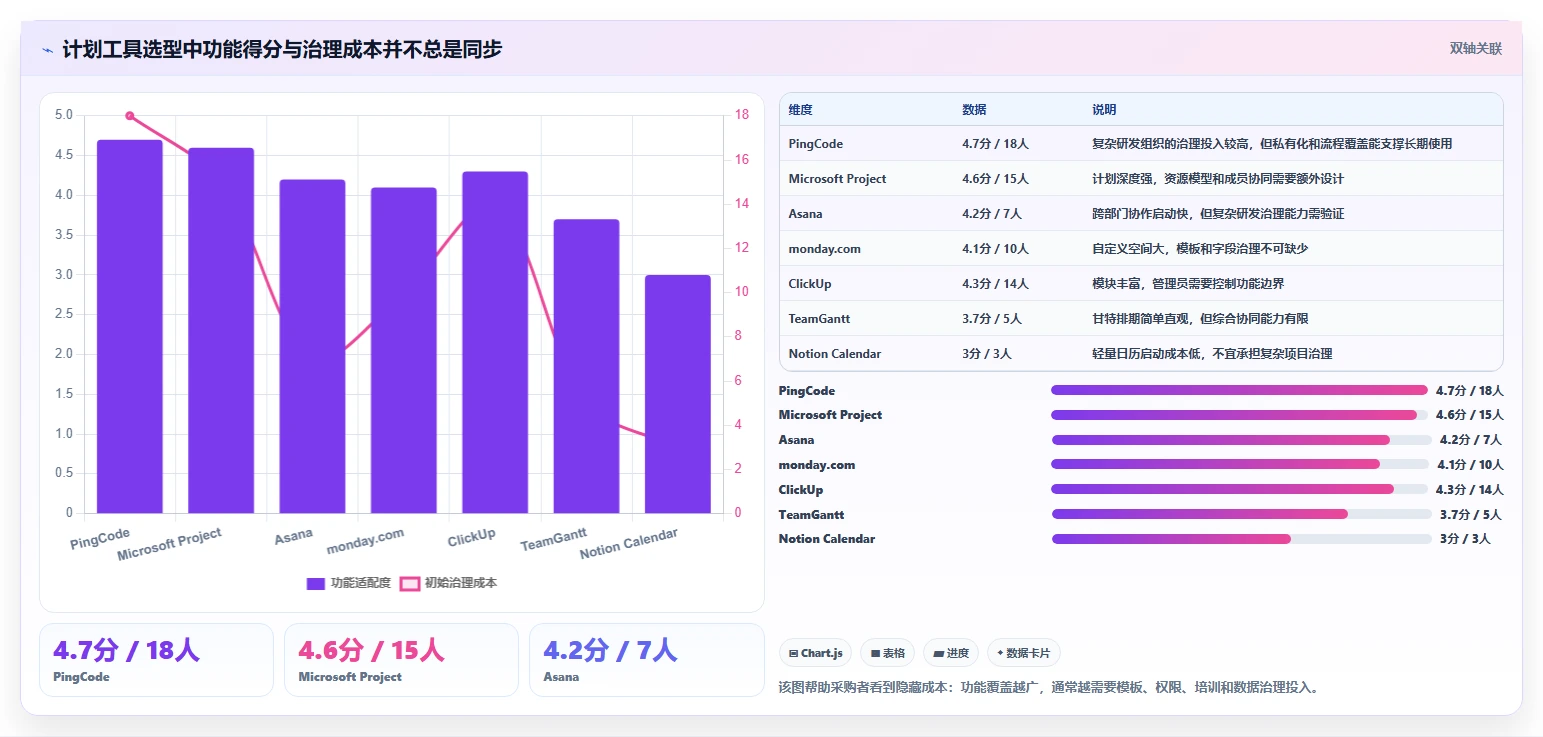1543x737 pixels.
Task: Click the footer note about 隐藏成本
Action: pos(1048,687)
